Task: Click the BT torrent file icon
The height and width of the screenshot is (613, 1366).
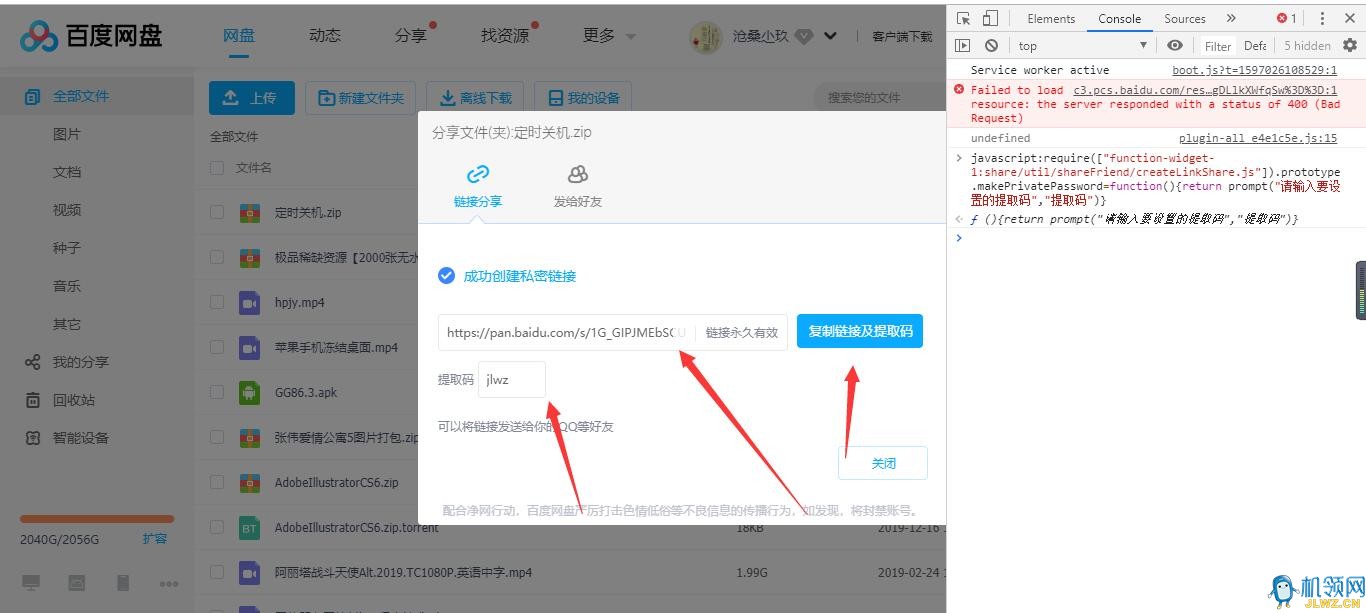Action: 249,527
